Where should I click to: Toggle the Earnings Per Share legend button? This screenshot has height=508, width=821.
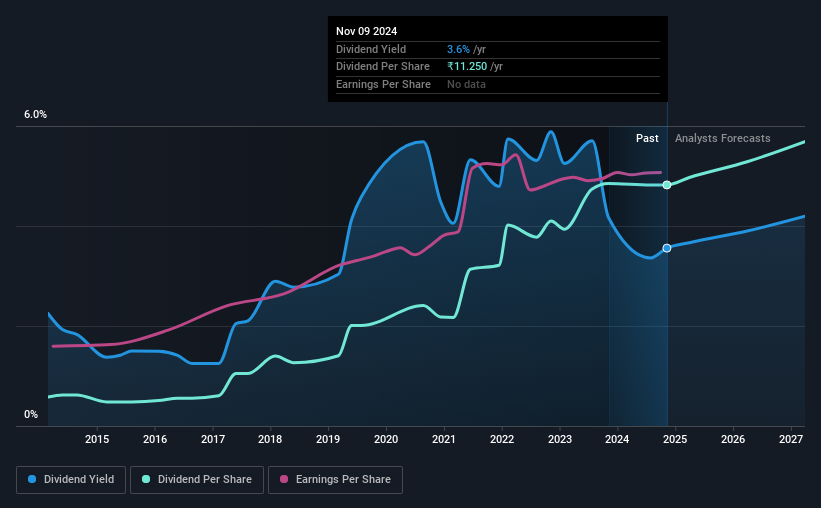click(336, 480)
